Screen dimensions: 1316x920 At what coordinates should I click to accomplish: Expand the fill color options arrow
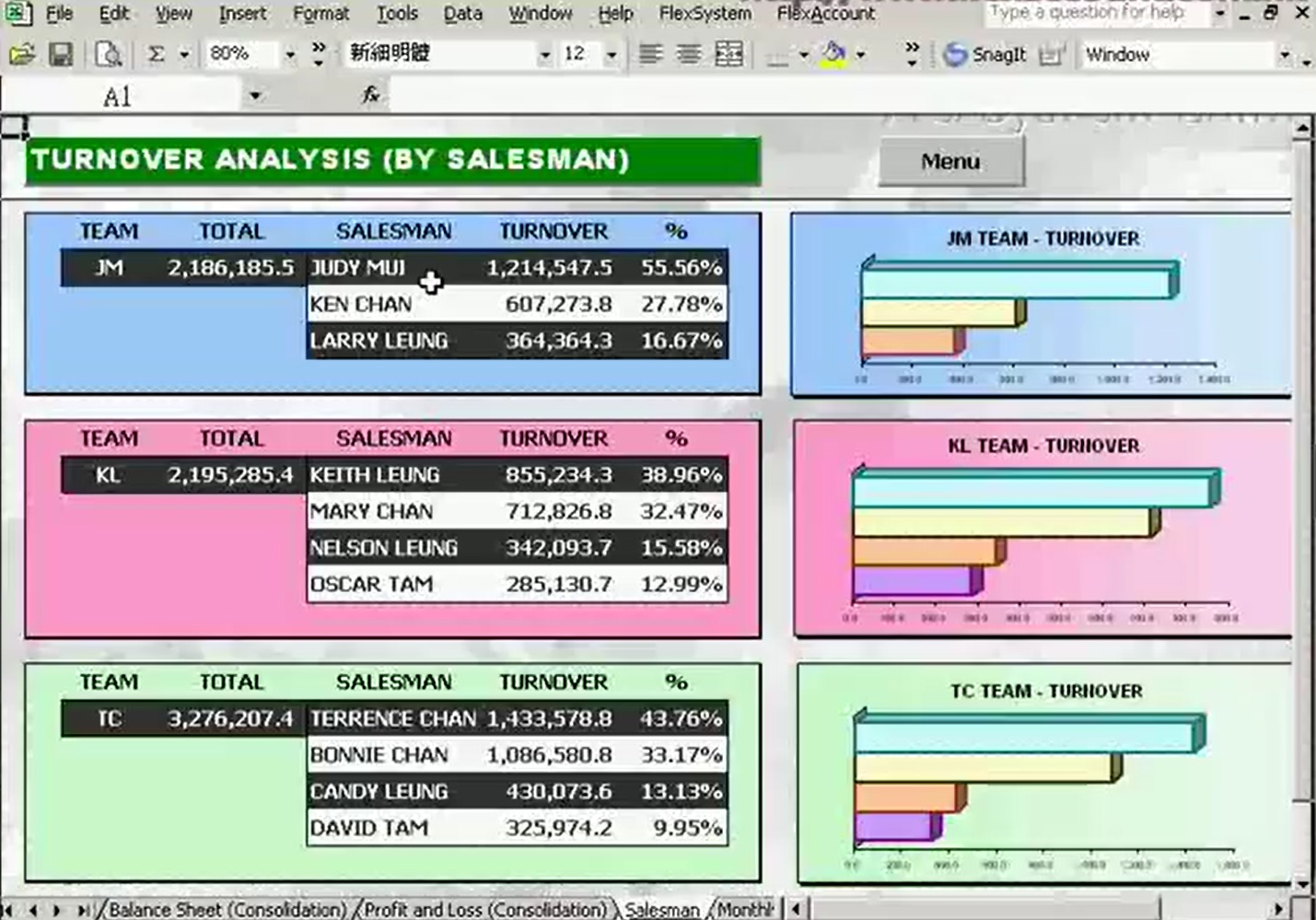[x=858, y=53]
